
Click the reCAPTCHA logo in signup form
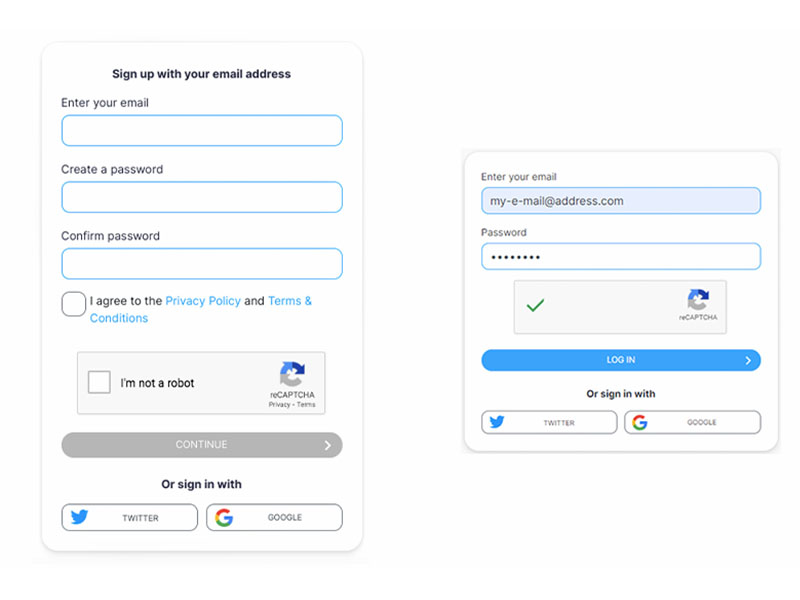292,374
